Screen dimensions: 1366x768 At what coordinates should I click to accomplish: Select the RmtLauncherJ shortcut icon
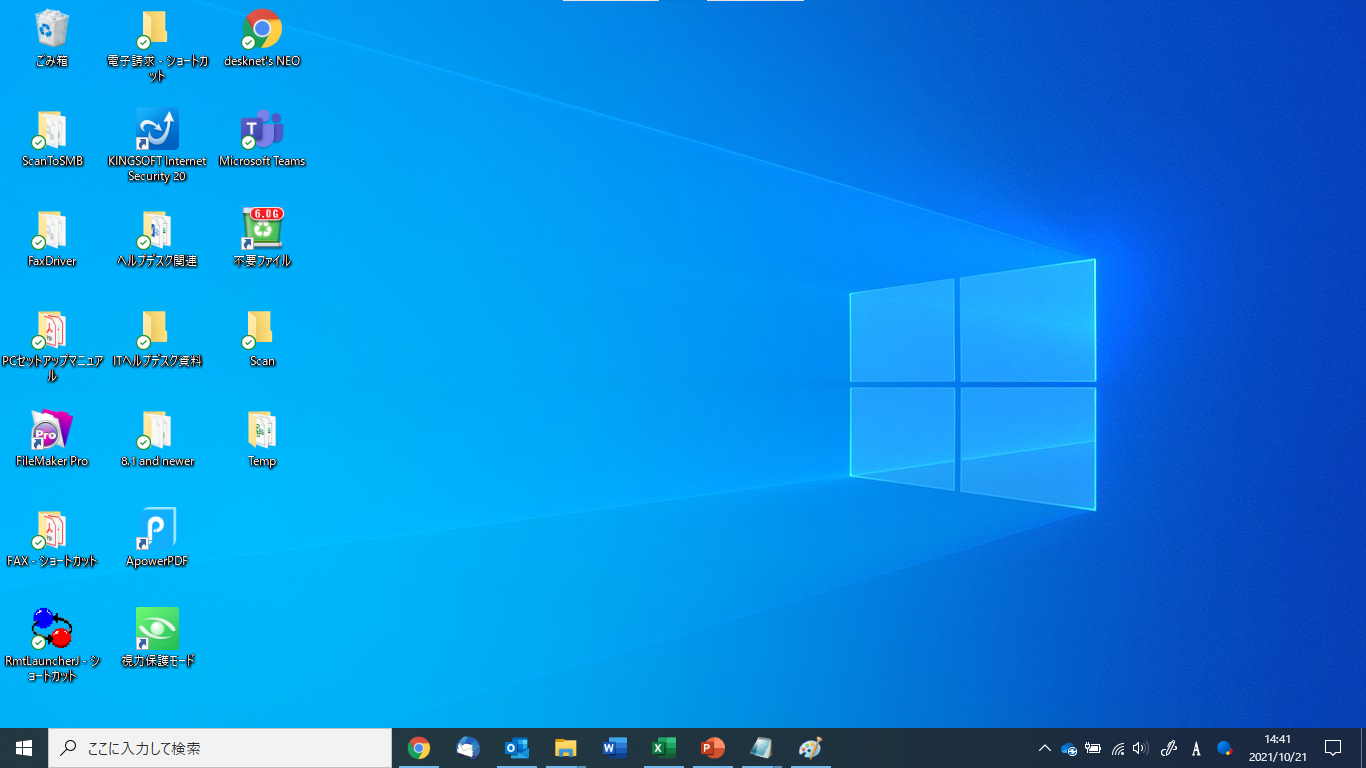tap(52, 630)
